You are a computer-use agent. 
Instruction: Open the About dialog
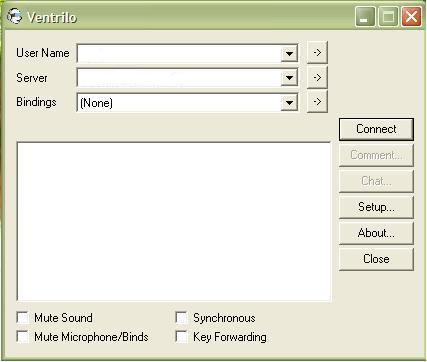pyautogui.click(x=376, y=233)
